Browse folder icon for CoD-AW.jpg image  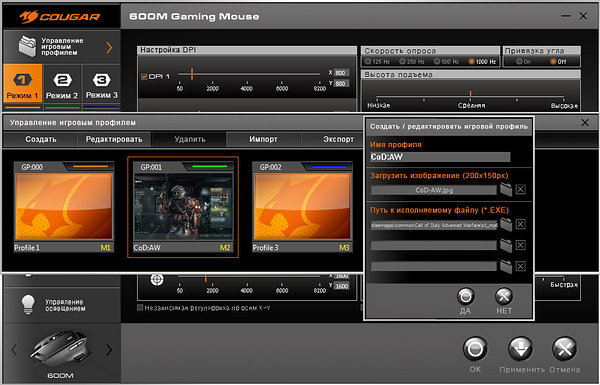click(x=506, y=189)
